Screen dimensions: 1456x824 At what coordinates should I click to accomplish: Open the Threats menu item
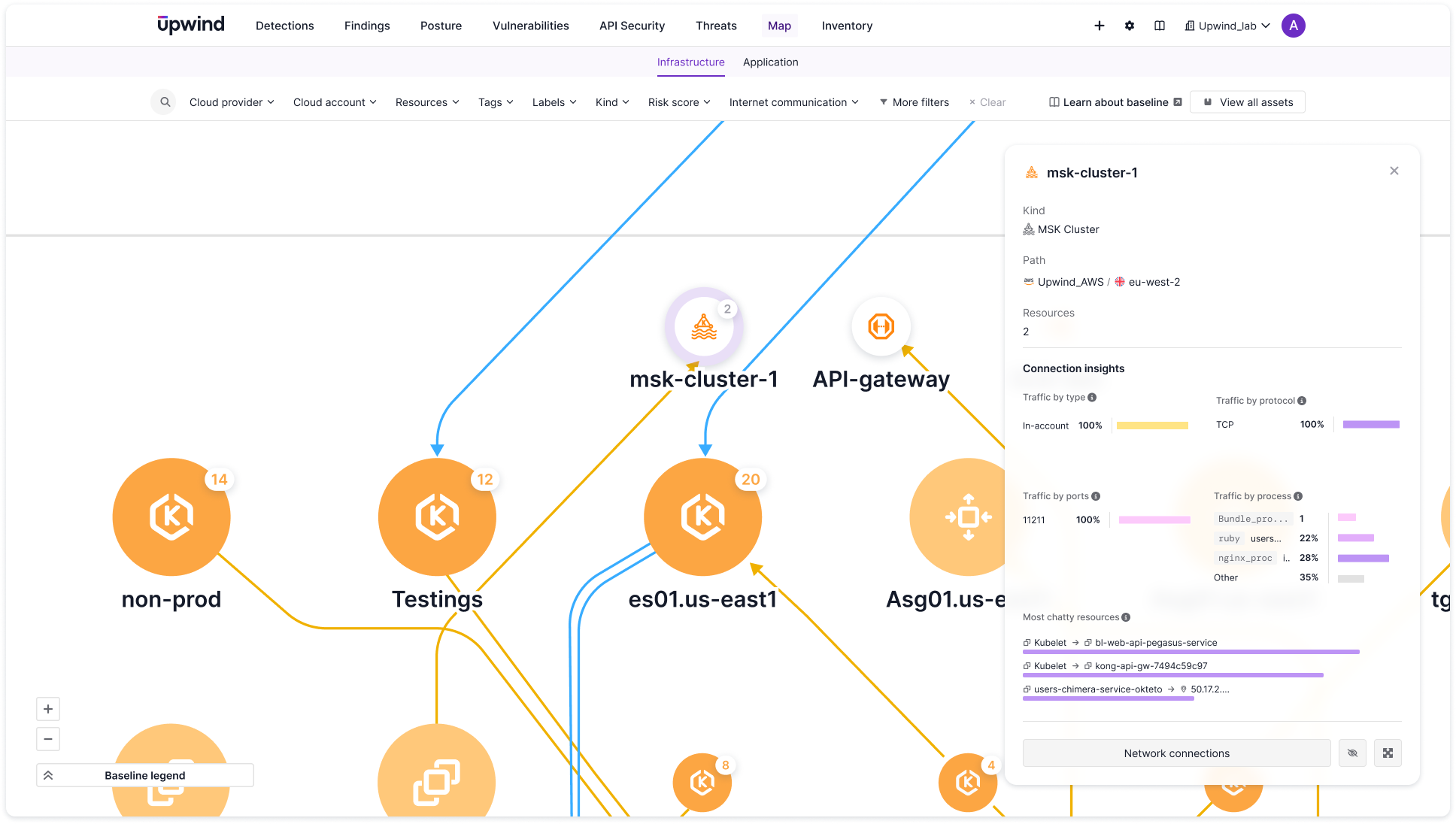(x=715, y=25)
